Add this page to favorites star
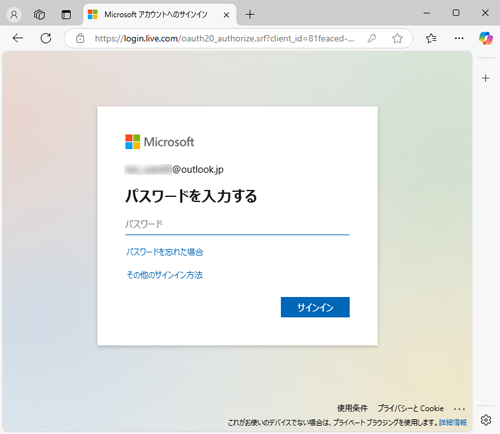500x434 pixels. (397, 39)
